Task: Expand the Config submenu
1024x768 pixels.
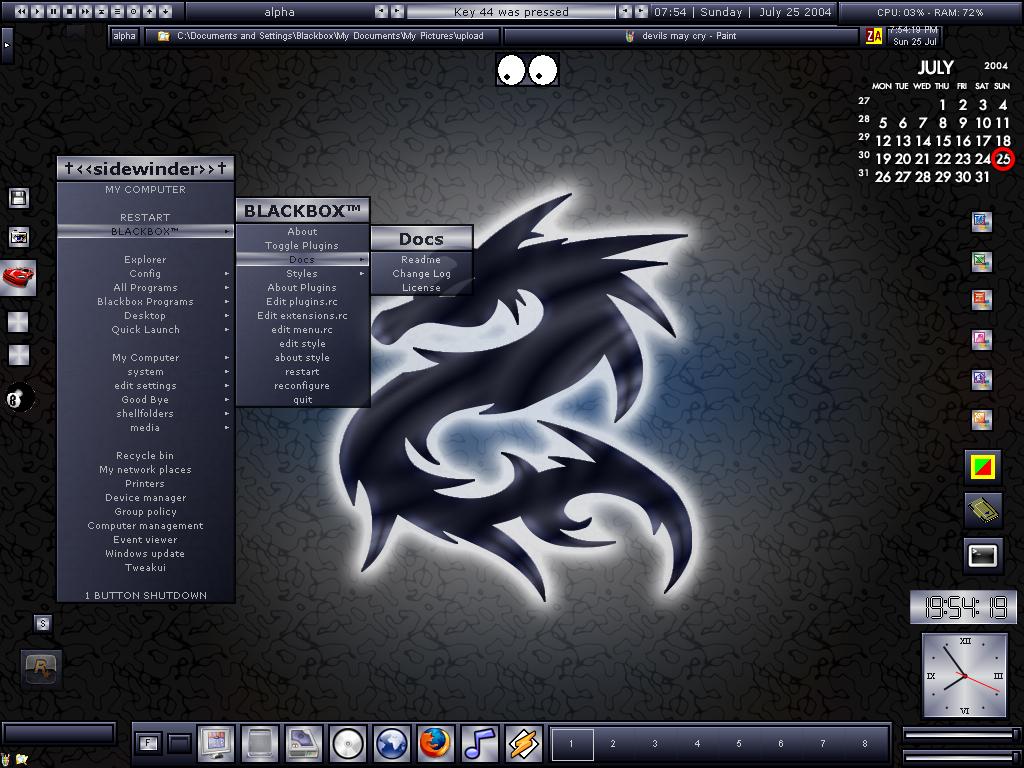Action: [x=145, y=274]
